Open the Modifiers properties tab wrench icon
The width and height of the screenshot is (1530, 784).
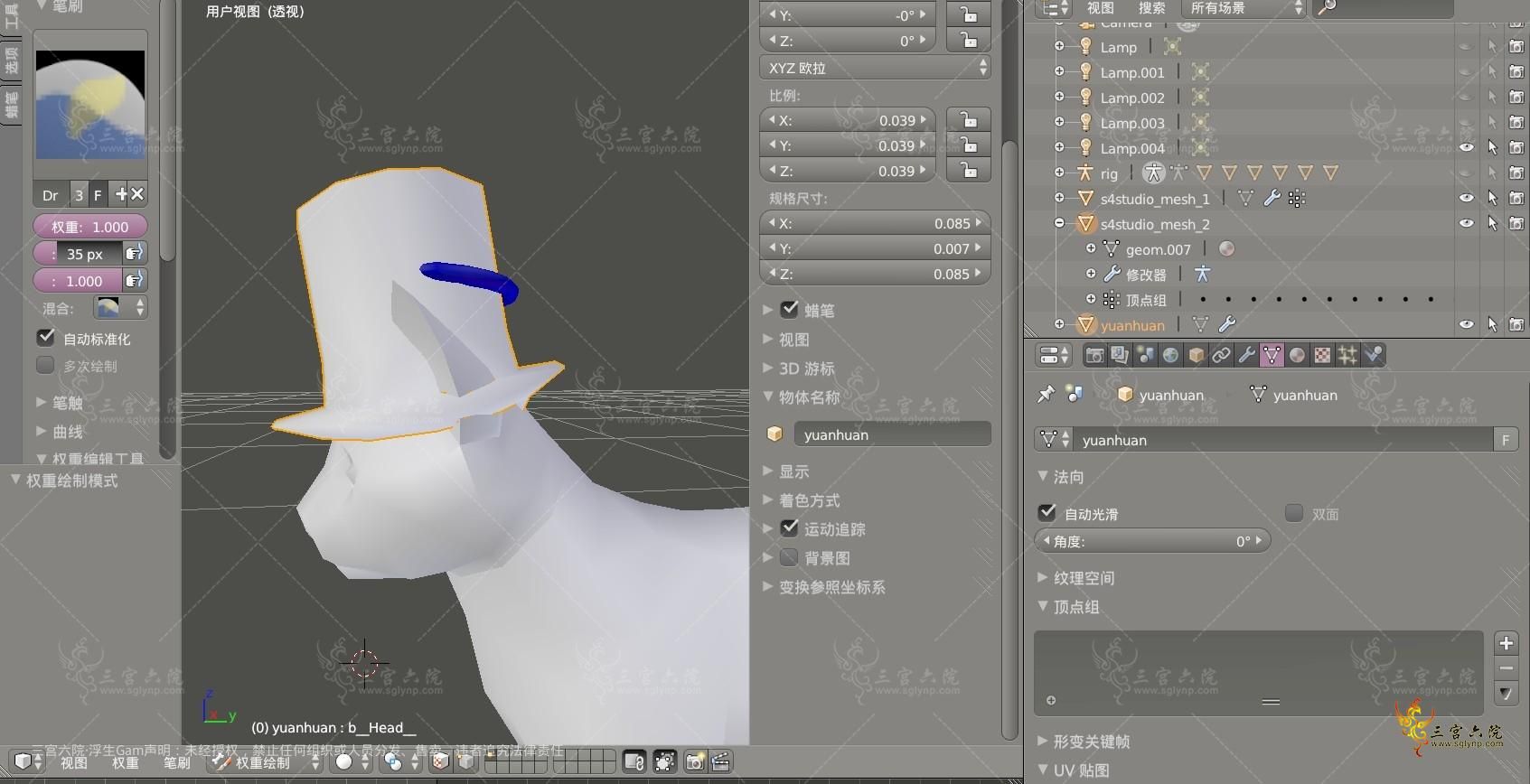tap(1246, 355)
